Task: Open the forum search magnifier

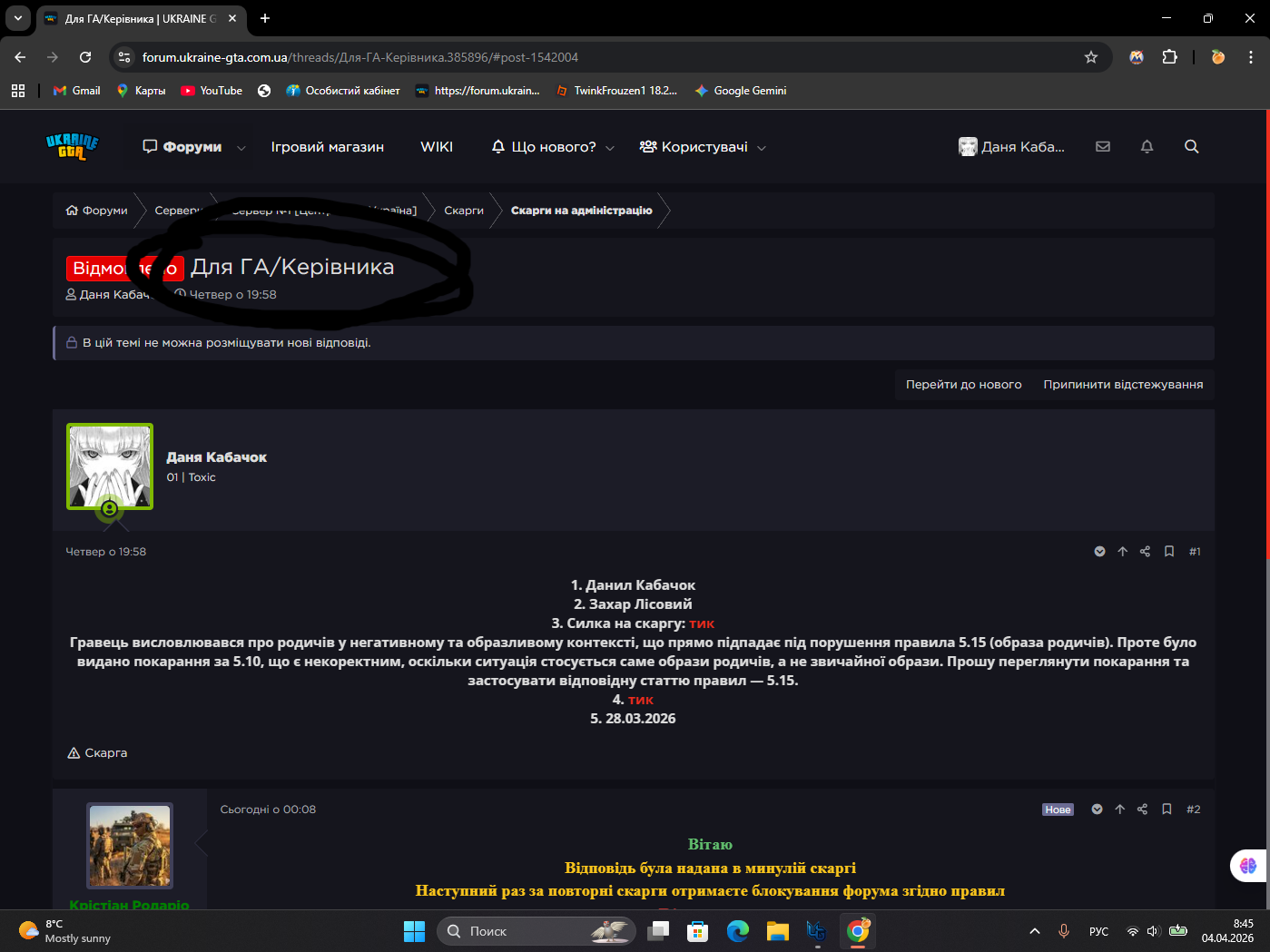Action: 1192,146
